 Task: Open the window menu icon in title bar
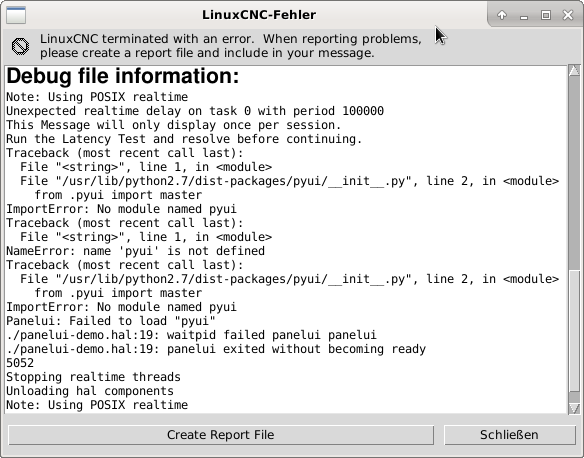click(16, 15)
